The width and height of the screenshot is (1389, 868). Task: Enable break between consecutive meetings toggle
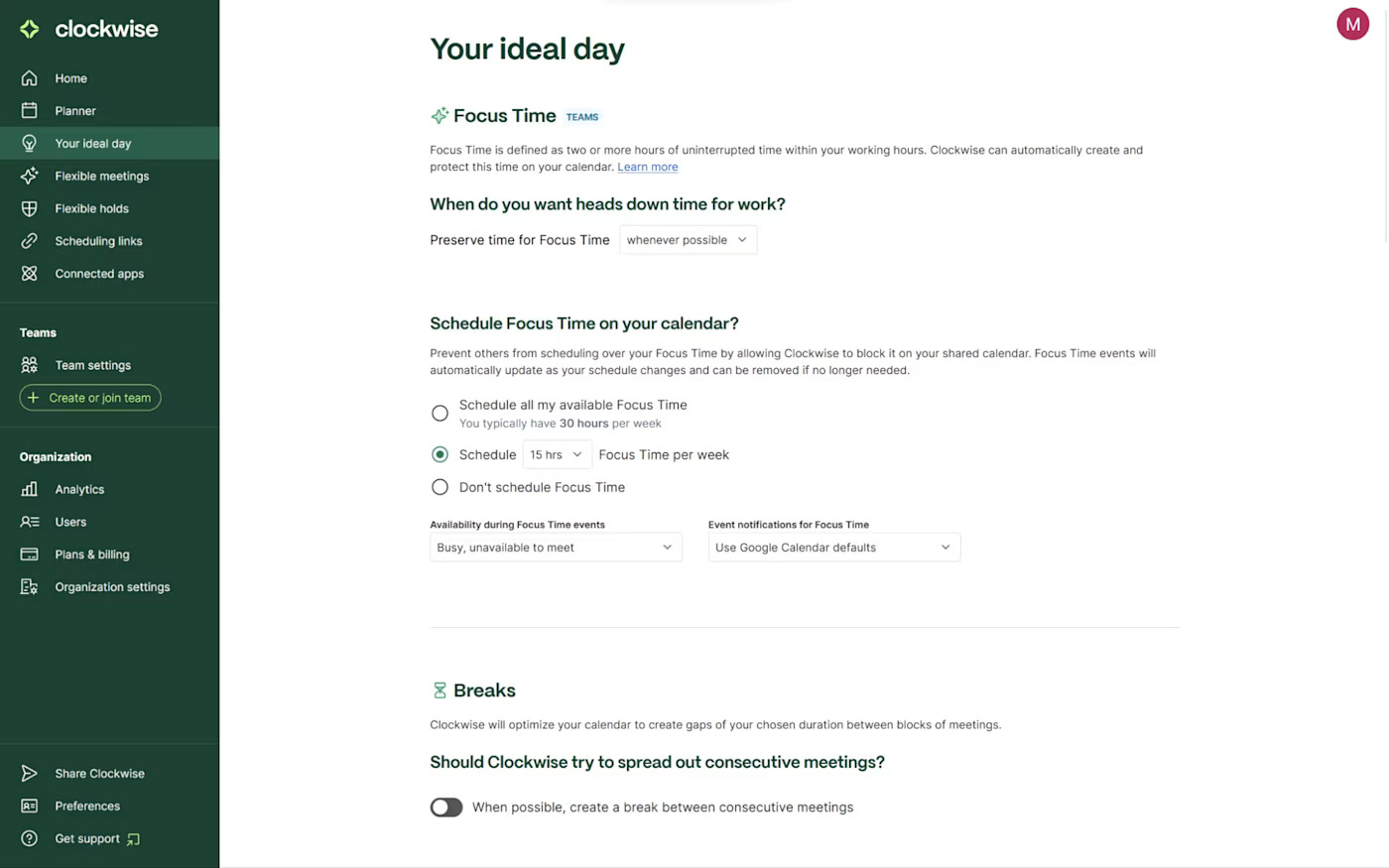pyautogui.click(x=446, y=807)
